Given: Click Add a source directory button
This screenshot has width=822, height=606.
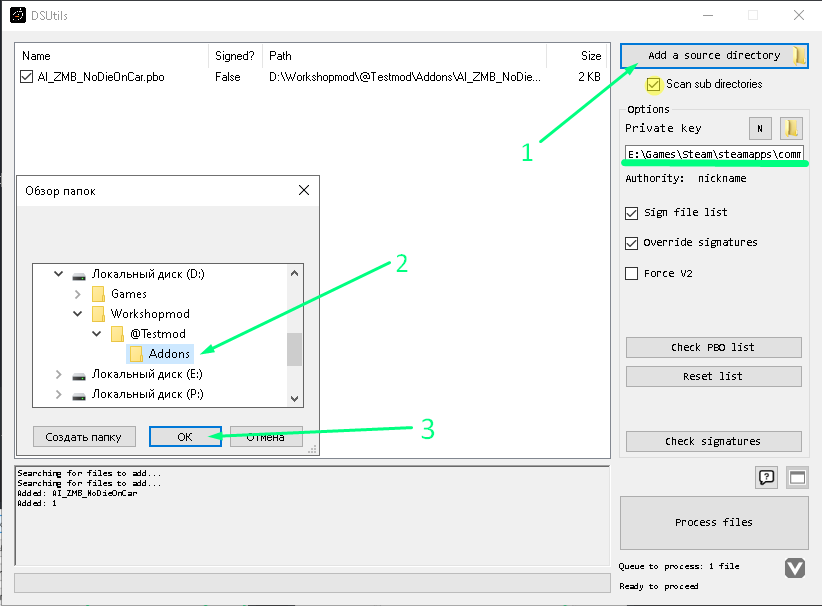Looking at the screenshot, I should click(714, 56).
